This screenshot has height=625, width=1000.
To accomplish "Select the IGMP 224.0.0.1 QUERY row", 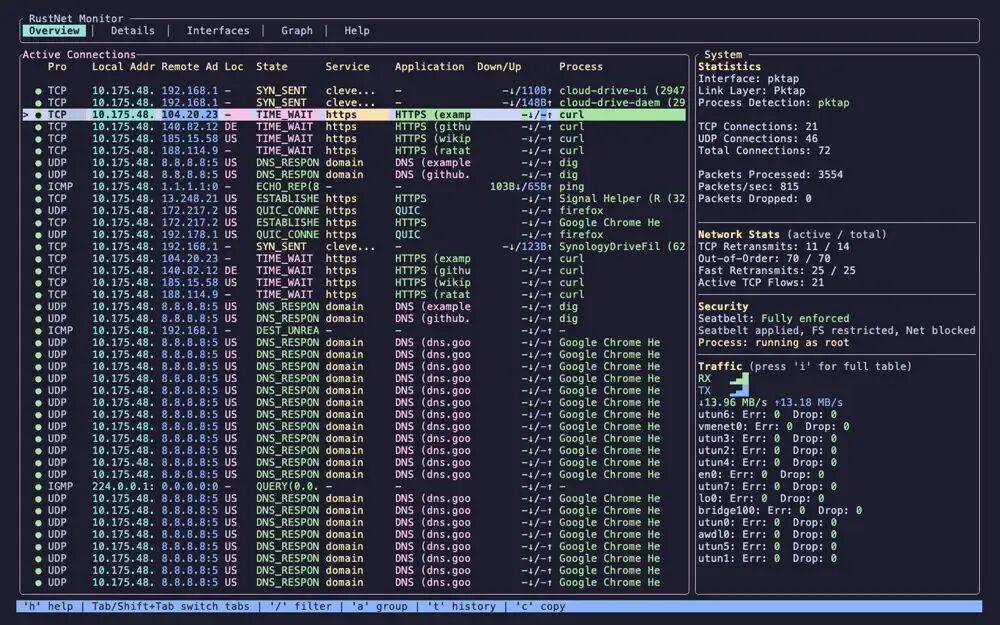I will coord(355,487).
